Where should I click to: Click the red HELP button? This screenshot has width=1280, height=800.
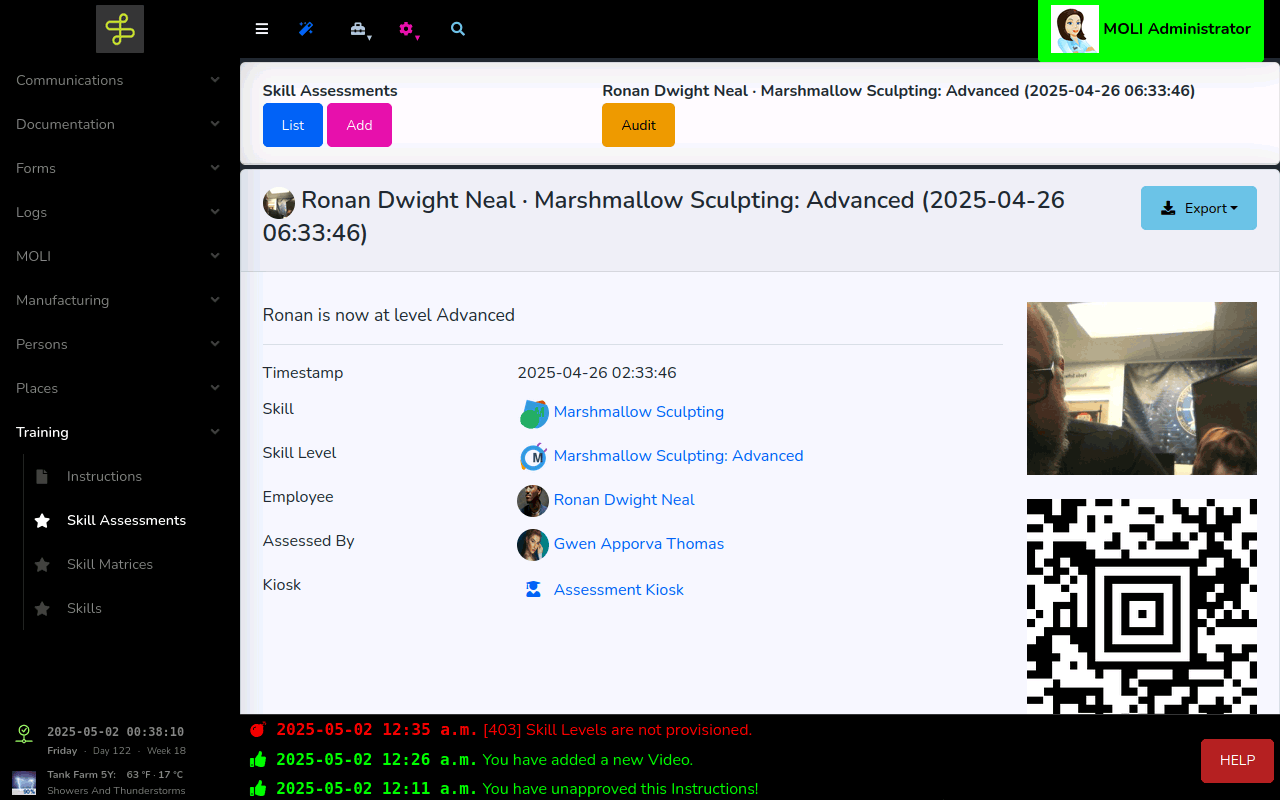(x=1237, y=760)
